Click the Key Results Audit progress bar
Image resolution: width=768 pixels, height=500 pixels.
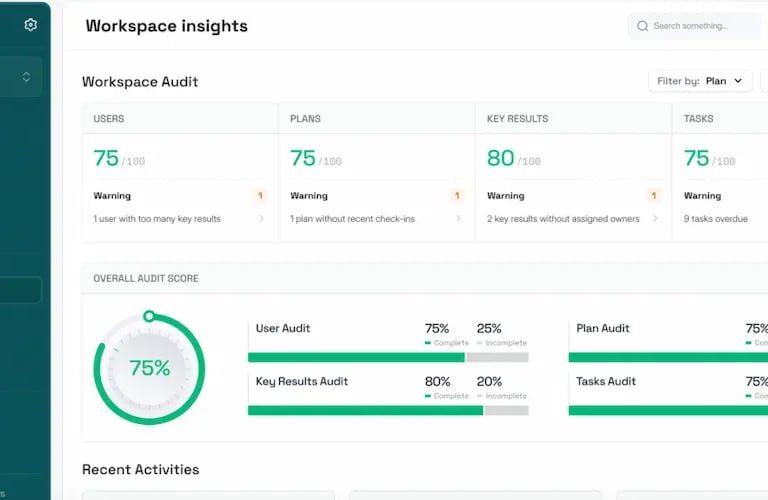[387, 410]
